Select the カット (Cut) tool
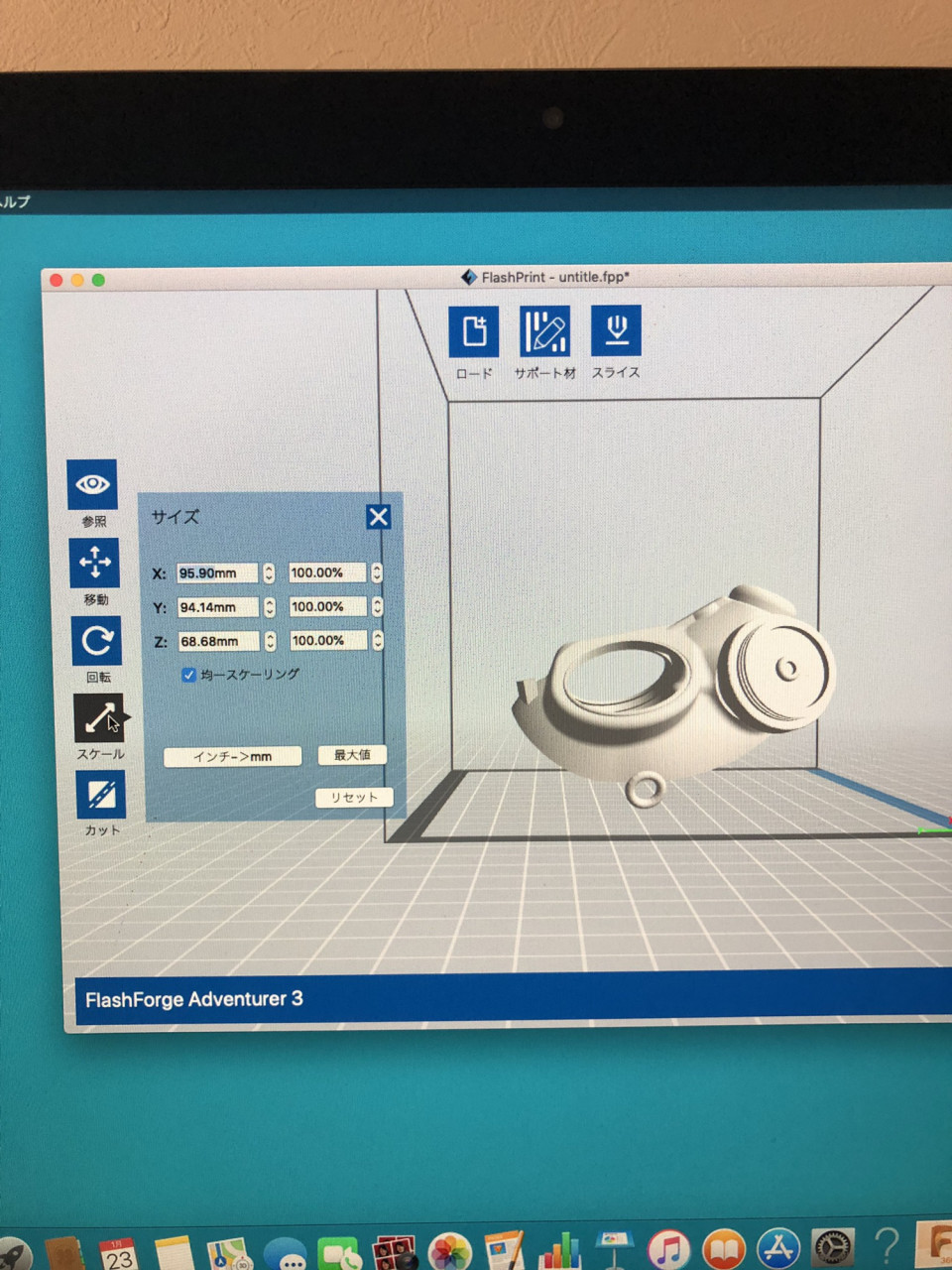Image resolution: width=952 pixels, height=1270 pixels. coord(100,795)
